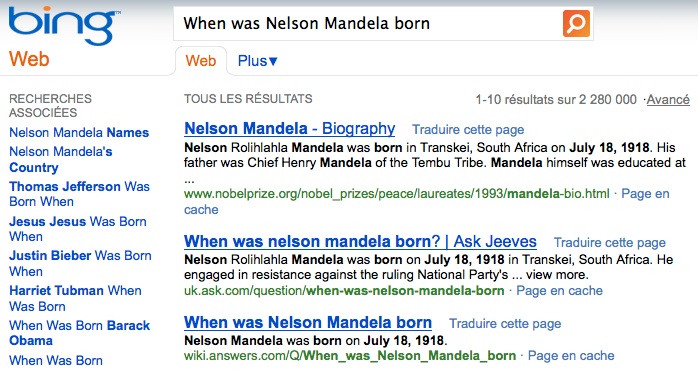Click the Bing logo
This screenshot has height=370, width=698.
pos(64,26)
